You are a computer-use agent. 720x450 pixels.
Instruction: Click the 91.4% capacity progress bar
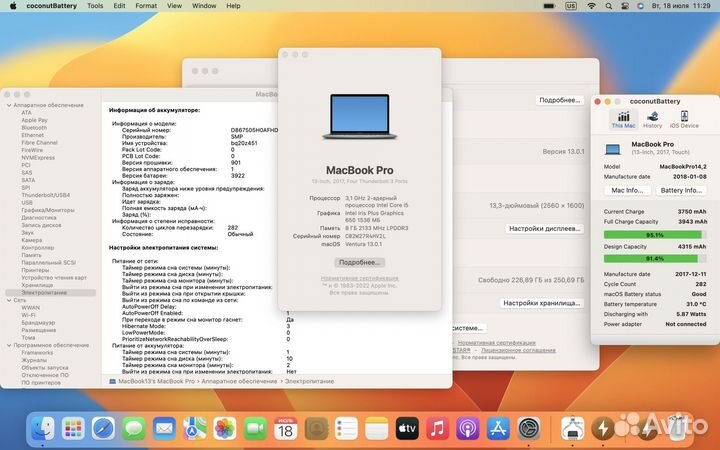coord(655,259)
